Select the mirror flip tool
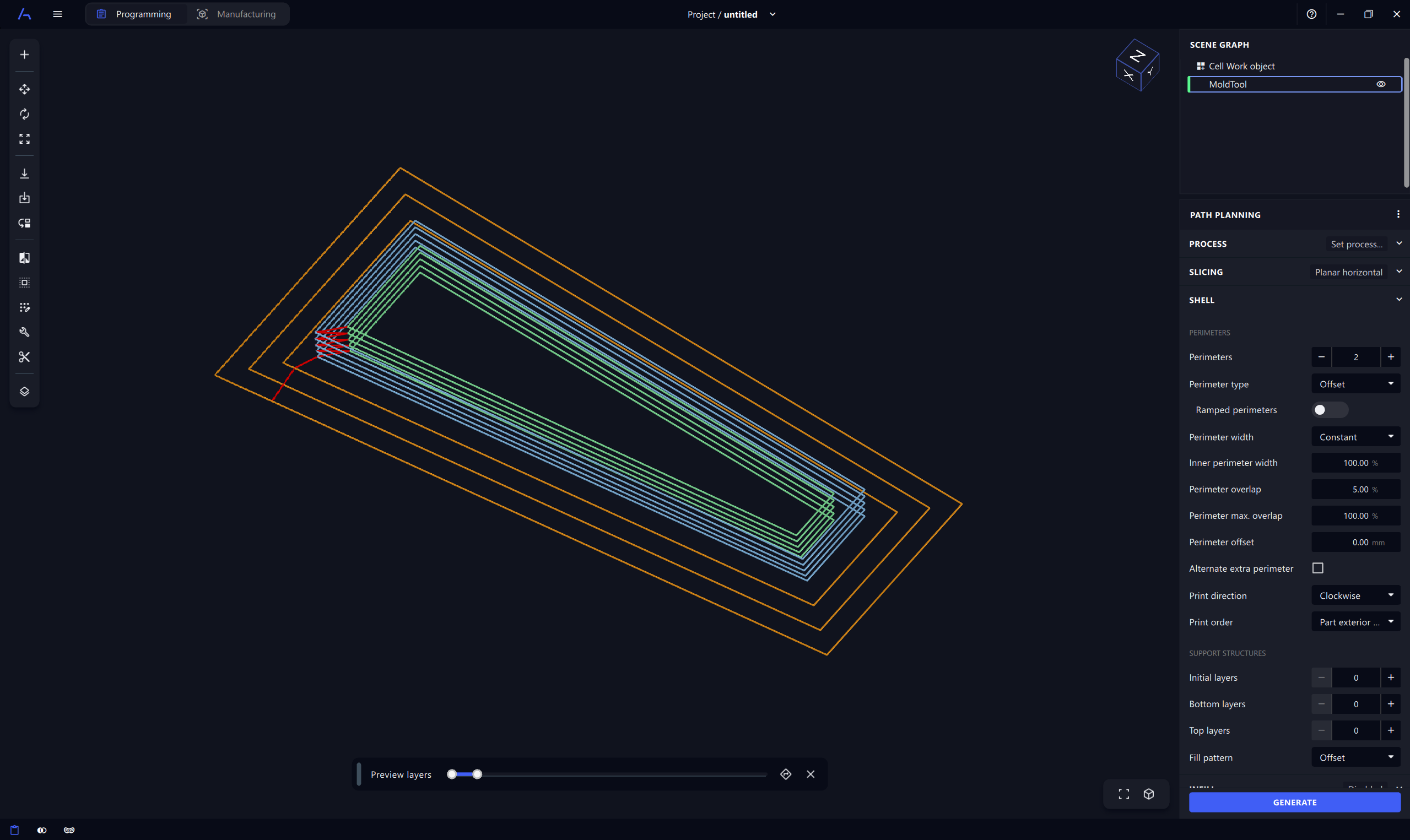1410x840 pixels. [24, 258]
